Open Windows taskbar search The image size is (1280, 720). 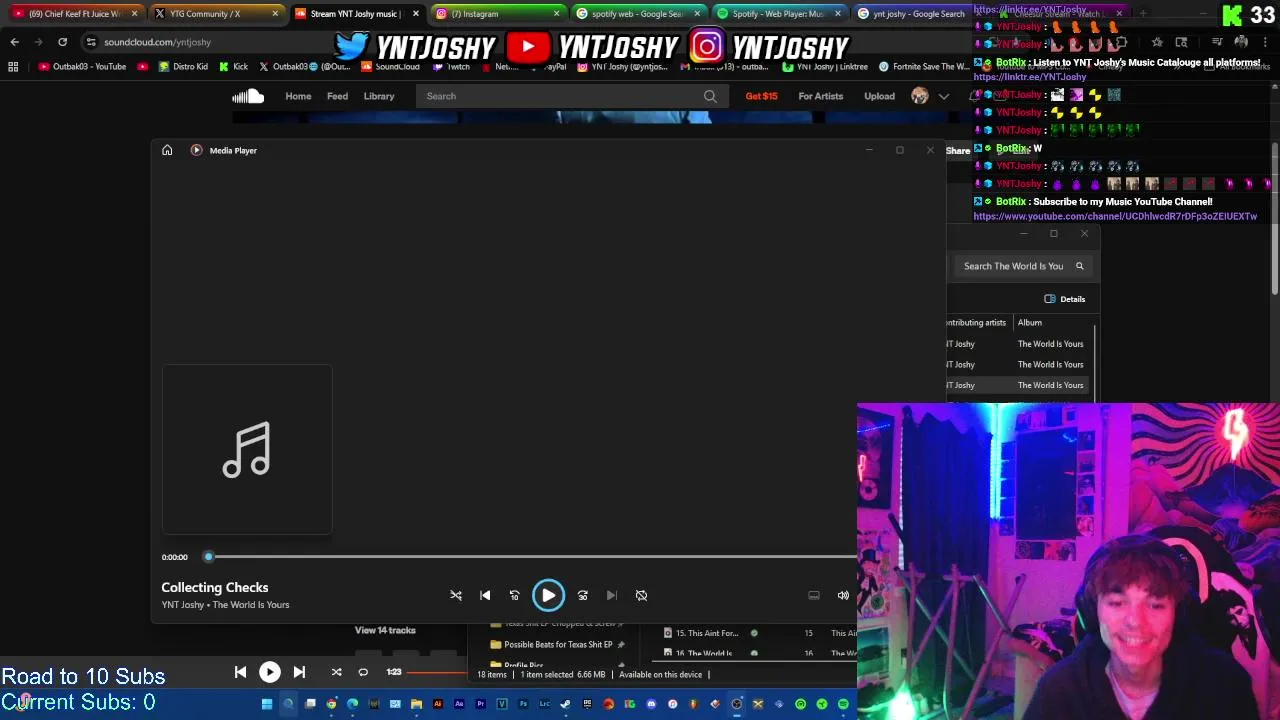coord(288,704)
